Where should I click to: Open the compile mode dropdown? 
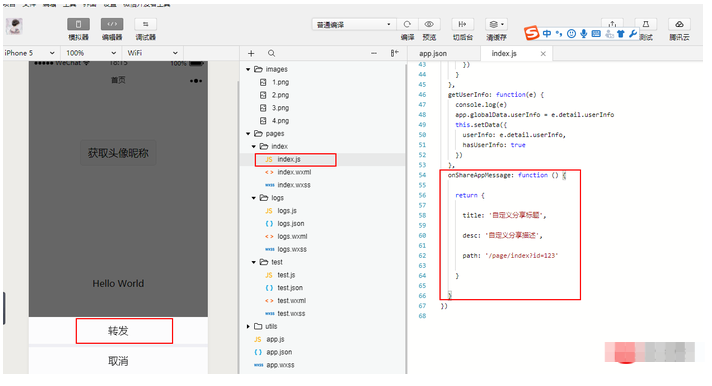point(354,25)
